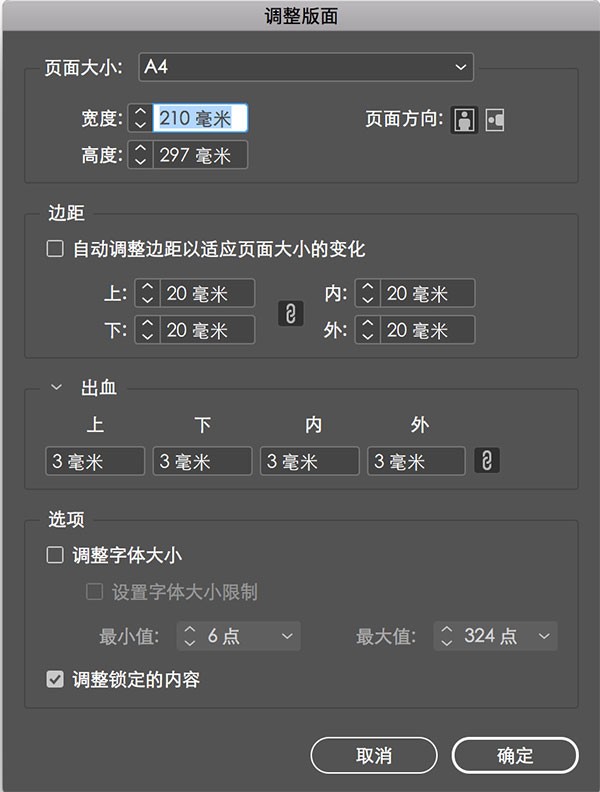The width and height of the screenshot is (600, 792).
Task: Select portrait page orientation icon
Action: (x=463, y=120)
